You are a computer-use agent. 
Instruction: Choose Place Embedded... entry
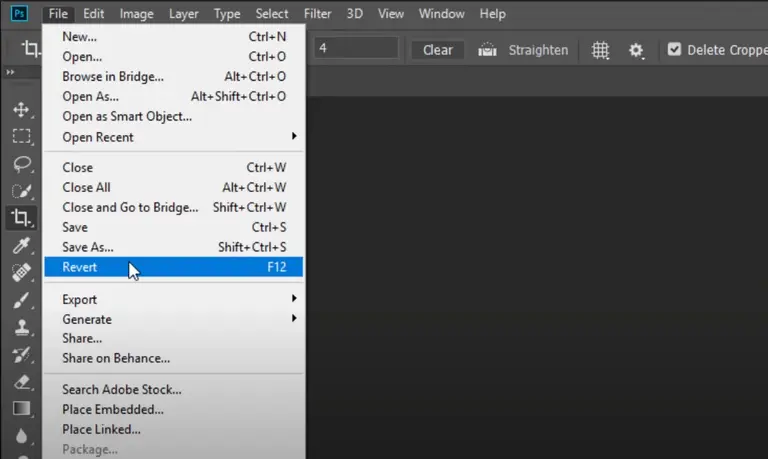[173, 410]
